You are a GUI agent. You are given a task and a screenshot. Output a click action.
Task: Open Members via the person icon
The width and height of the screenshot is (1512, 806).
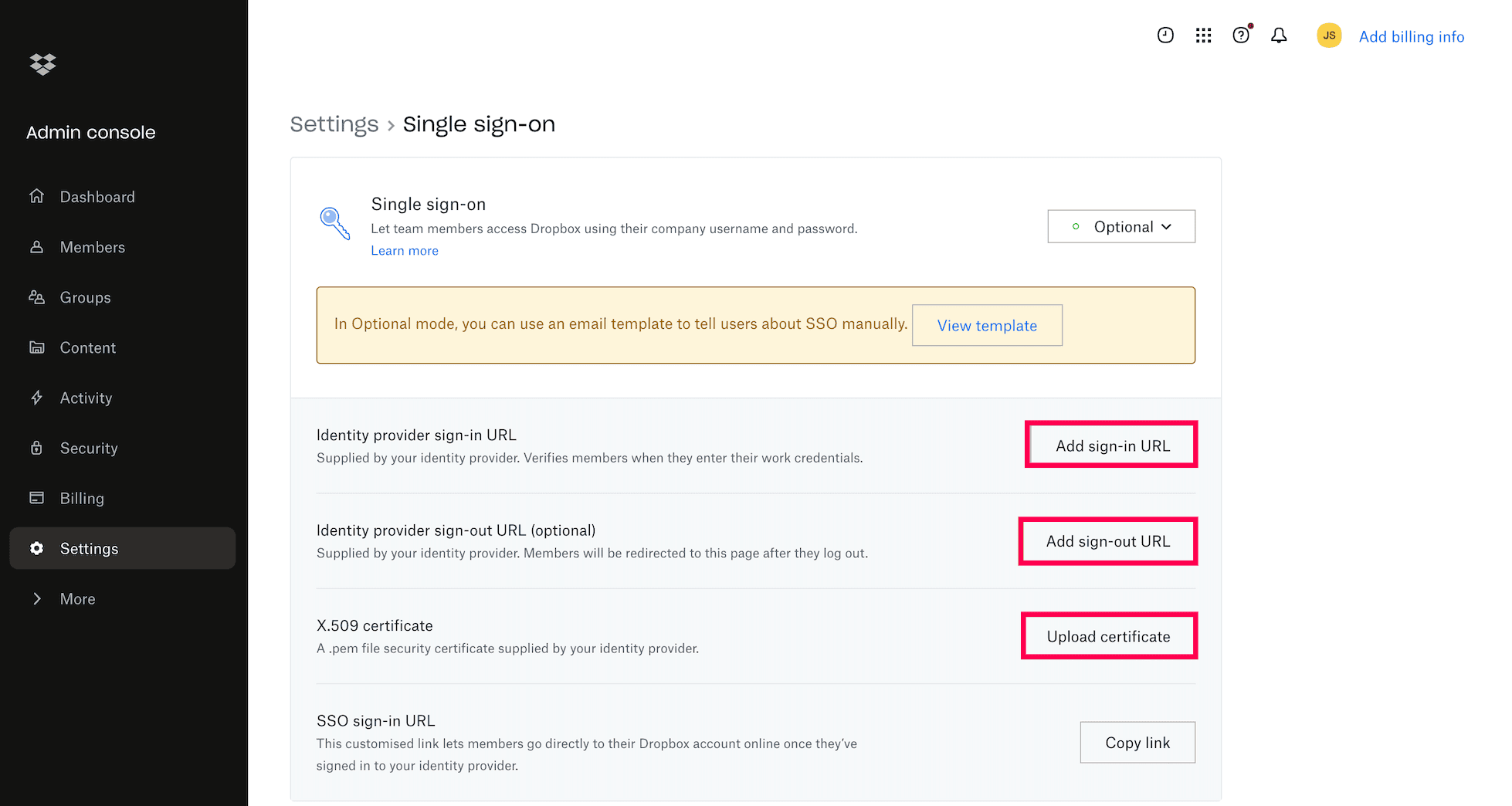tap(37, 246)
